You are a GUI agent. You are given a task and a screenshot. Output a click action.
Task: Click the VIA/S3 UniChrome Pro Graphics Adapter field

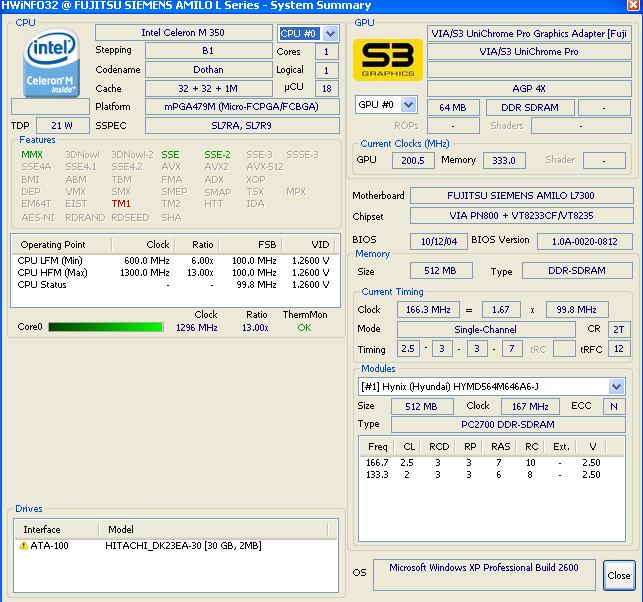[529, 34]
